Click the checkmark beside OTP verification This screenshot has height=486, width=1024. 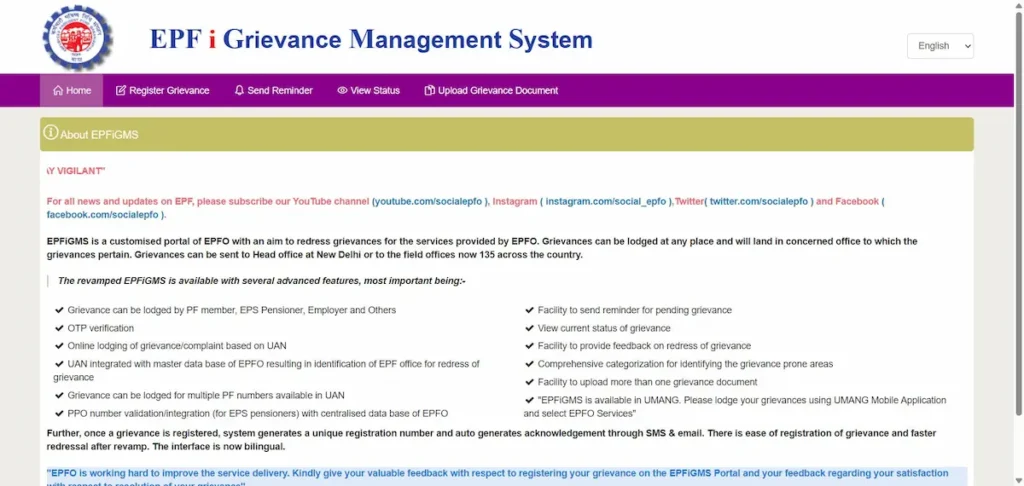coord(59,328)
